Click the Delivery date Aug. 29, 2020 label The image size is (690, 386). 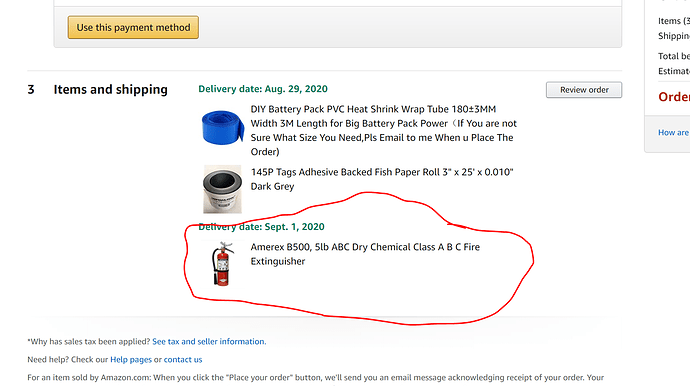tap(263, 89)
